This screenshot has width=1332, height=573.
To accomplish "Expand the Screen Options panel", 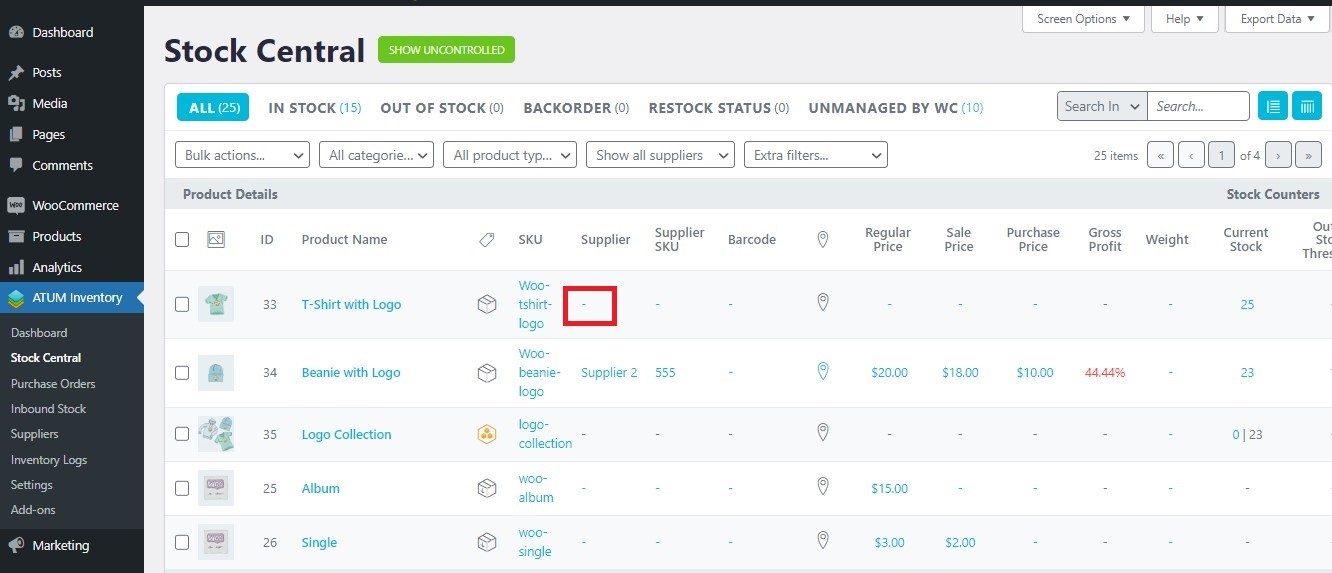I will [x=1083, y=18].
